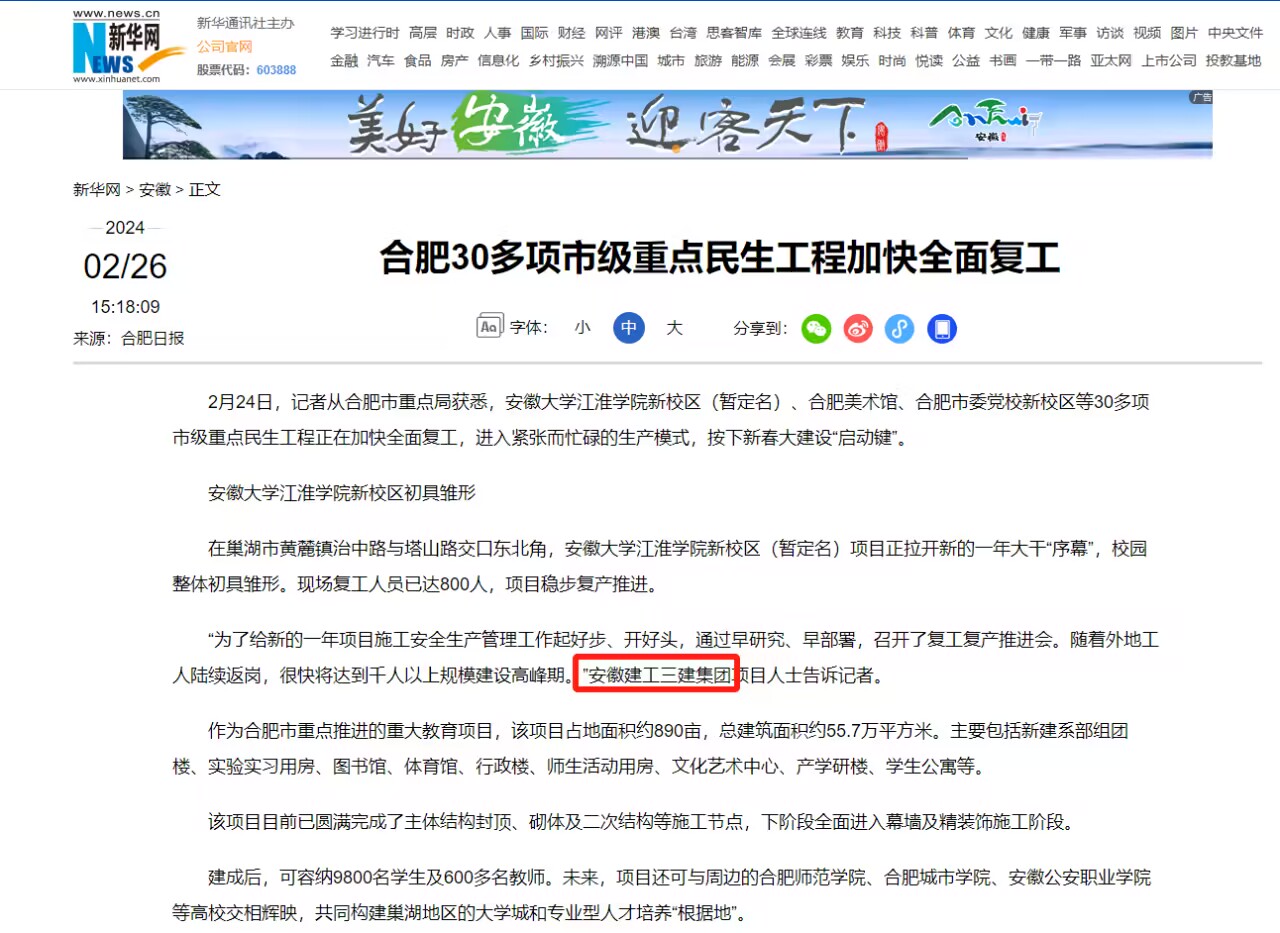This screenshot has width=1280, height=933.
Task: Open the 时政 section in the navigation
Action: 459,32
